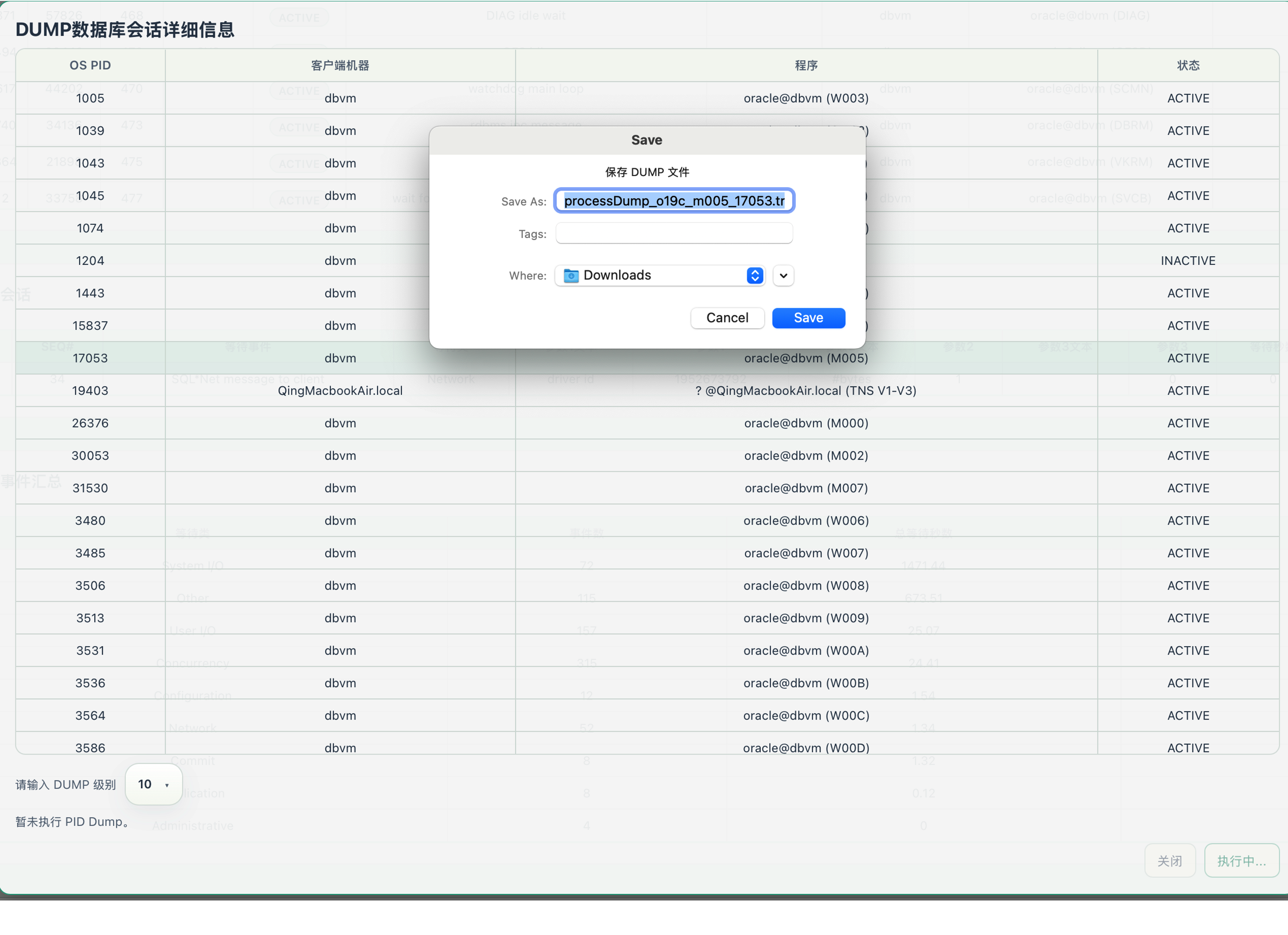Select row with OS PID 3586
The height and width of the screenshot is (935, 1288).
(x=648, y=744)
